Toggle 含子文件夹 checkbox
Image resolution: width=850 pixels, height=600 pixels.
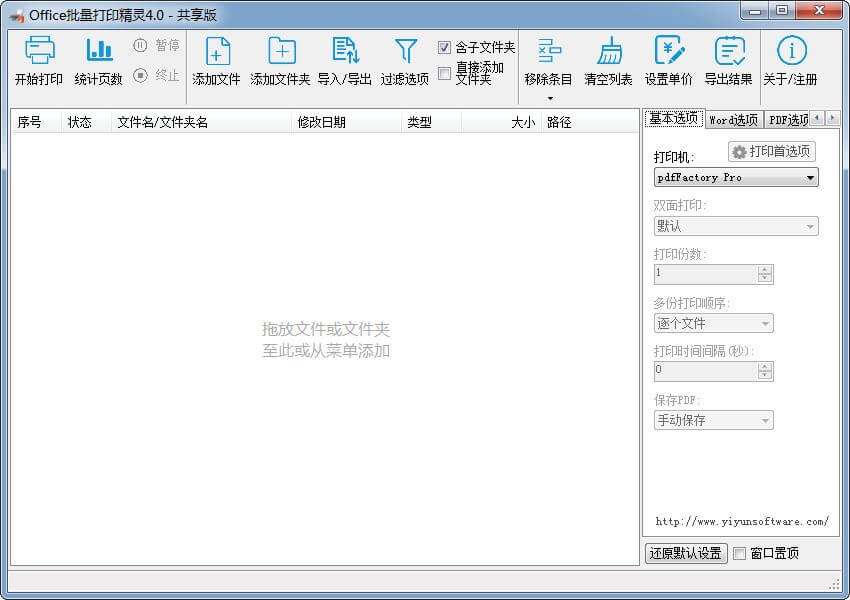444,48
